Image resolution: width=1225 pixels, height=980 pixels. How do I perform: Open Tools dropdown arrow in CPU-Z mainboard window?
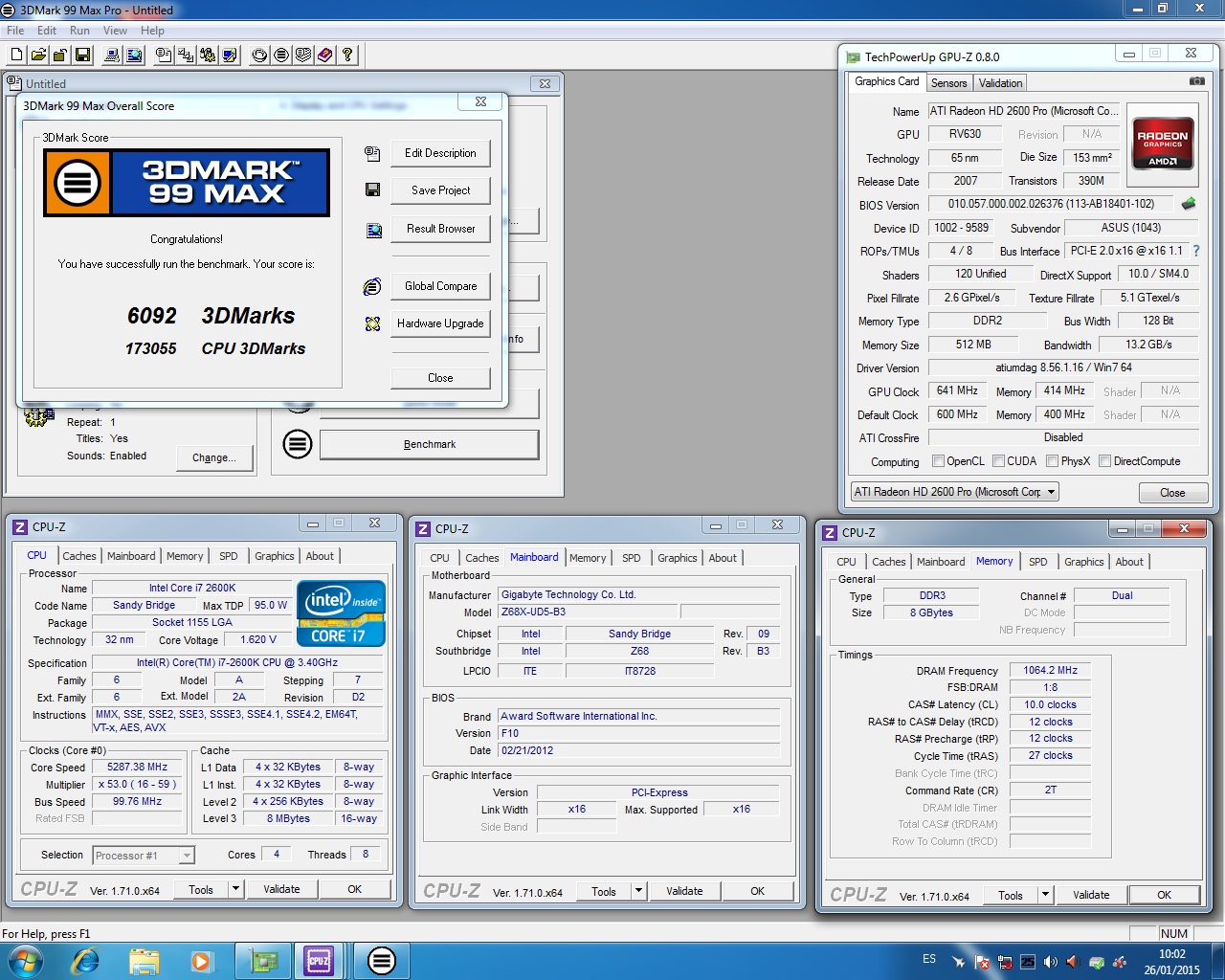pos(638,891)
